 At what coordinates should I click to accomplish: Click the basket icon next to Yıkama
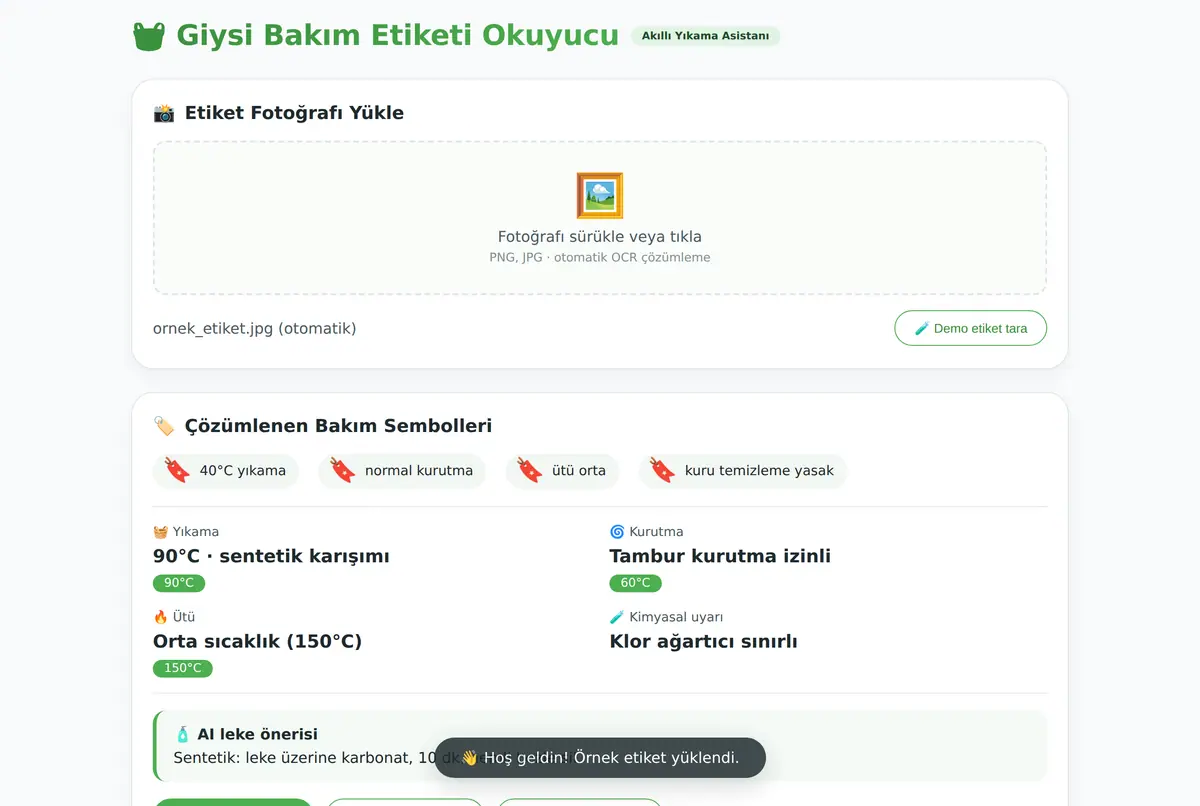point(160,532)
